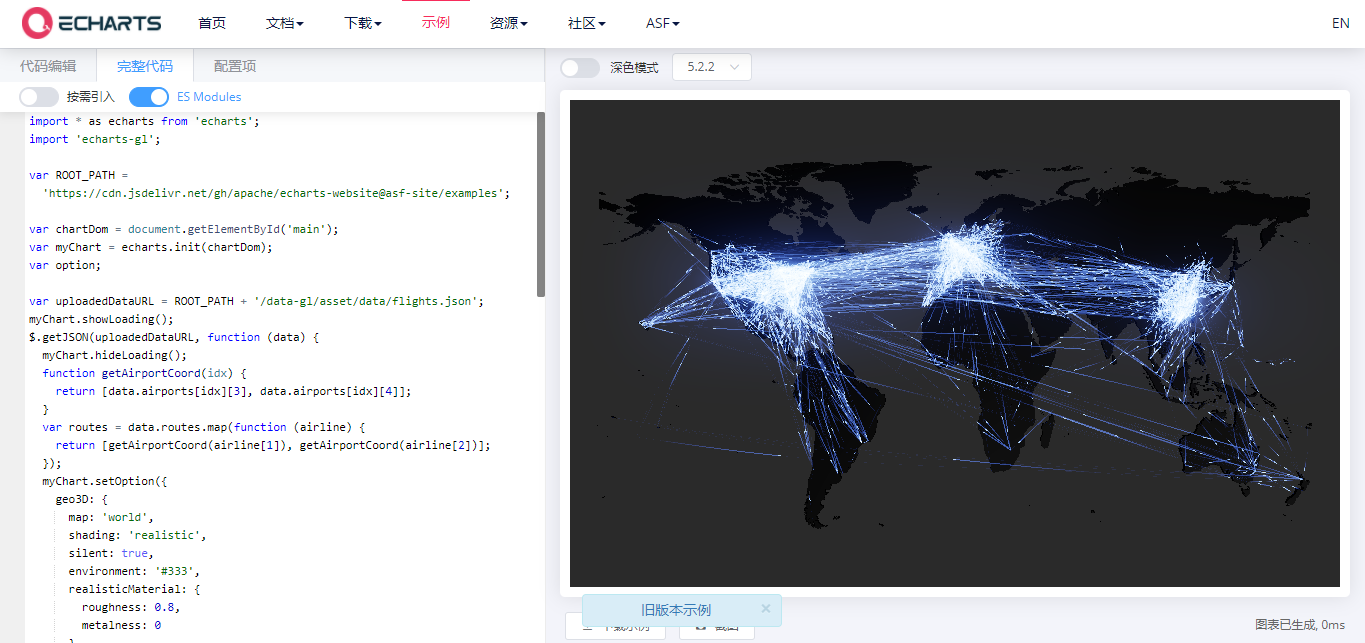Enable 深色模式 dark mode toggle

580,67
